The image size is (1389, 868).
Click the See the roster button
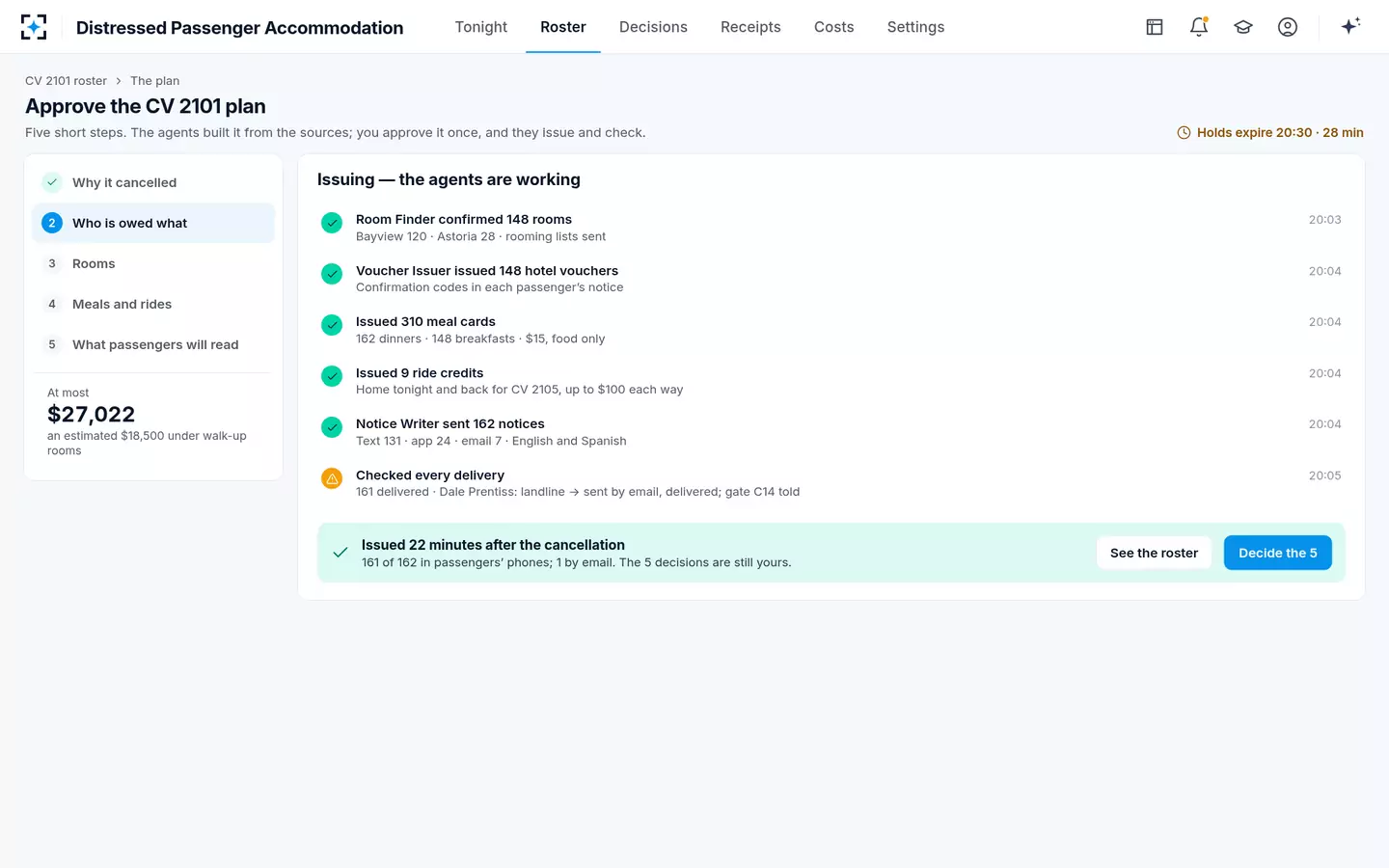pos(1154,553)
